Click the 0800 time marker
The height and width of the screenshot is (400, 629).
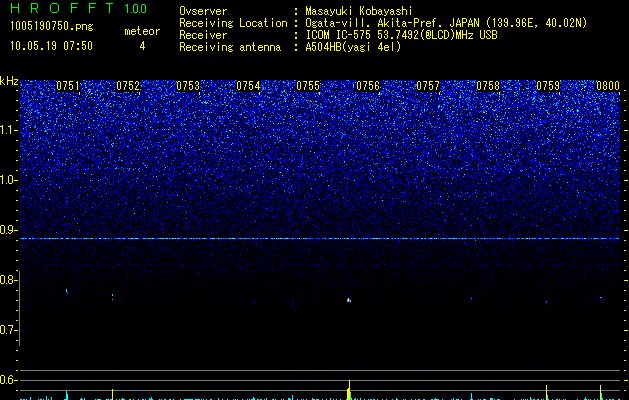(608, 86)
